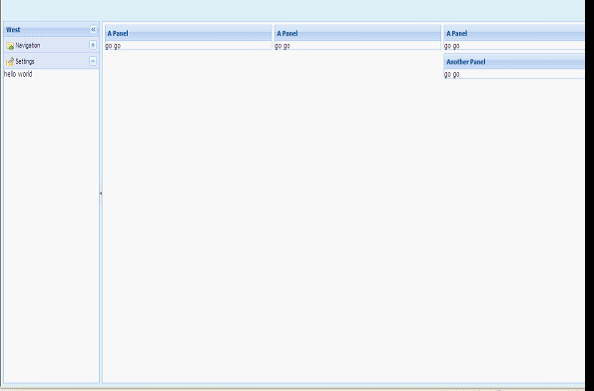Viewport: 594px width, 391px height.
Task: Click the Navigation folder icon
Action: pos(10,46)
